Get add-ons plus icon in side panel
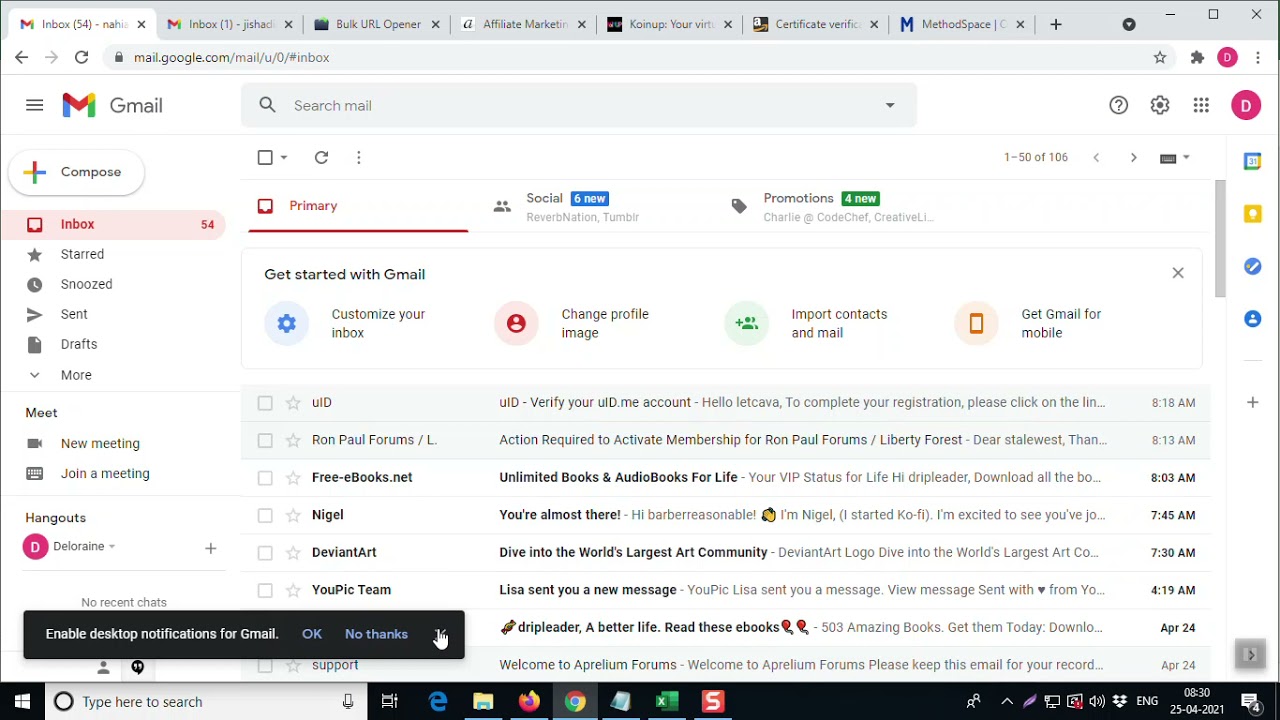This screenshot has width=1280, height=720. click(x=1253, y=402)
